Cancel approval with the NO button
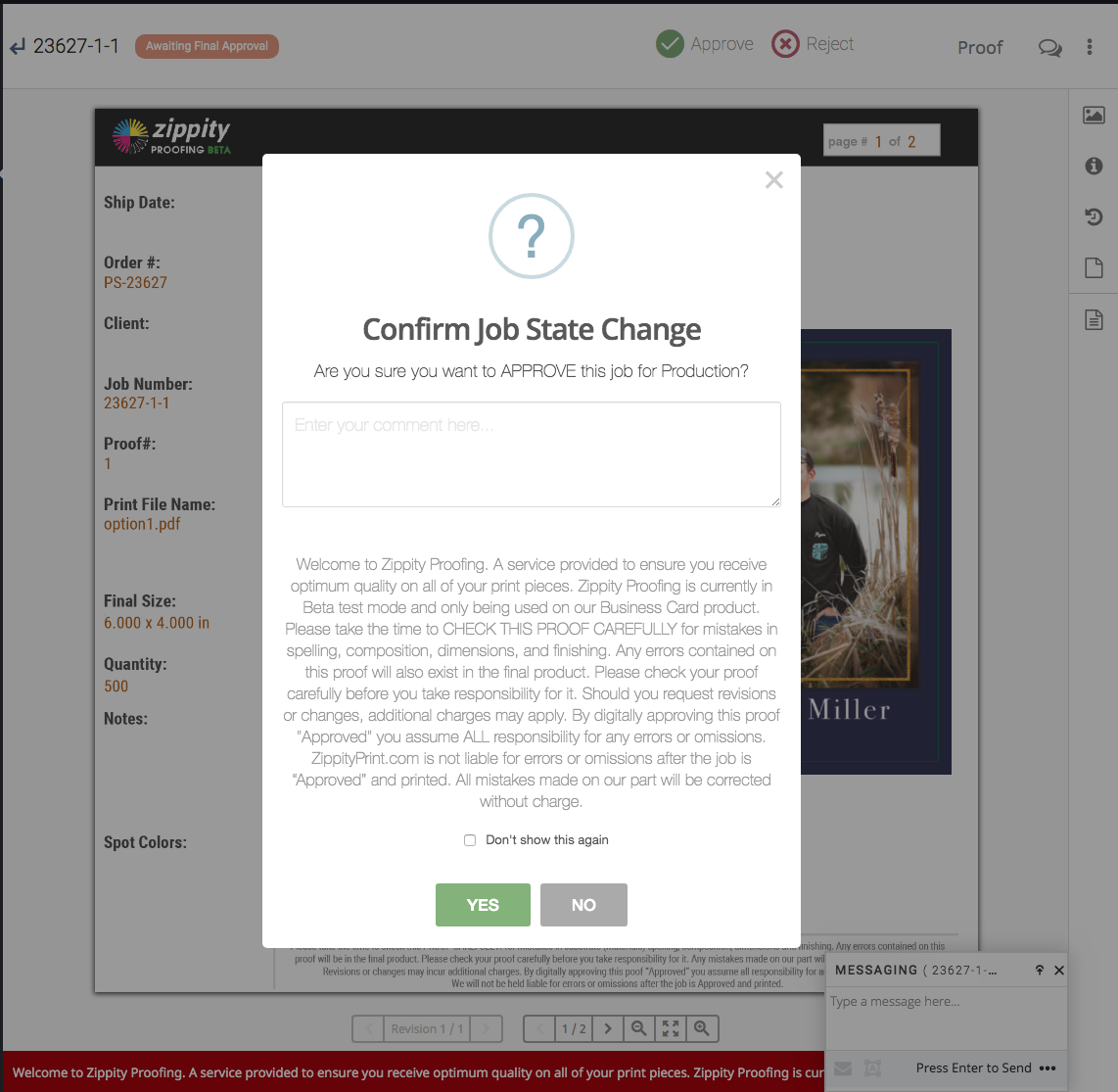1118x1092 pixels. pyautogui.click(x=583, y=904)
